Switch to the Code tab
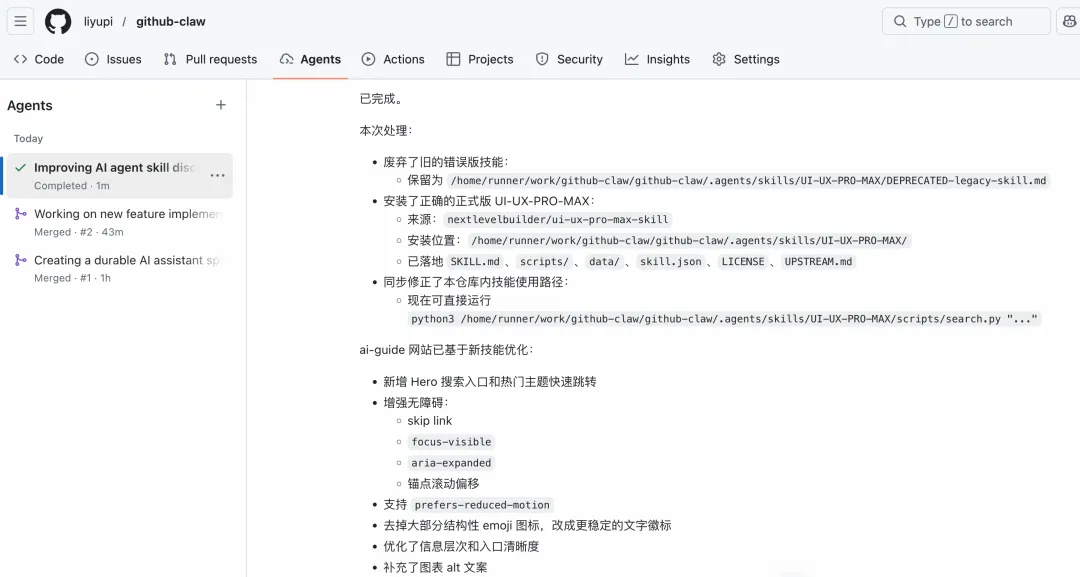 39,59
